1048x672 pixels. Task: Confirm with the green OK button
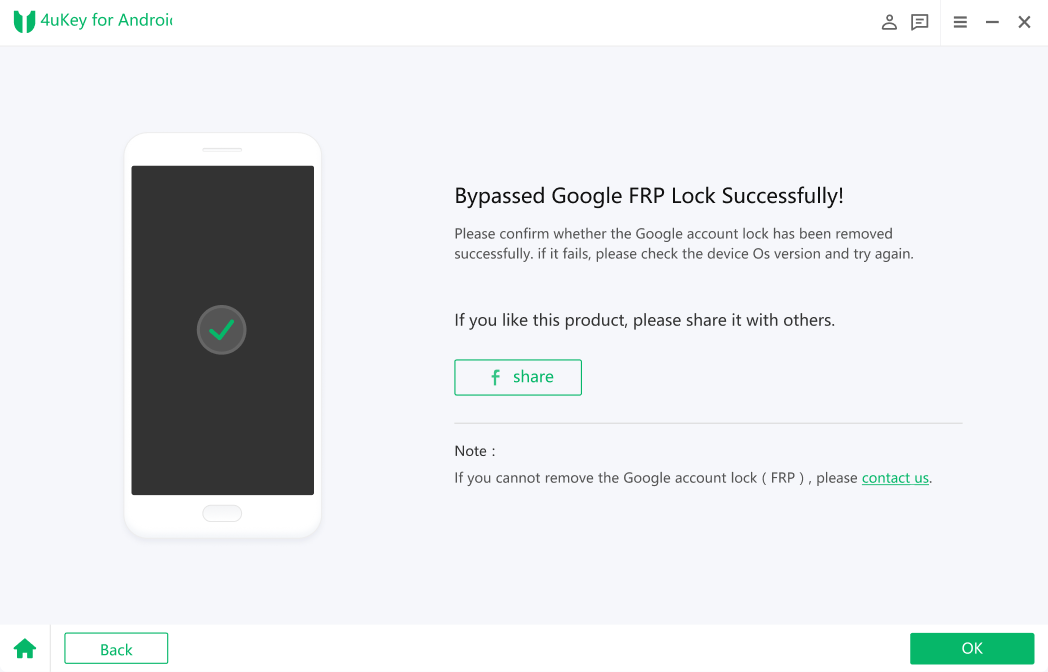click(971, 648)
